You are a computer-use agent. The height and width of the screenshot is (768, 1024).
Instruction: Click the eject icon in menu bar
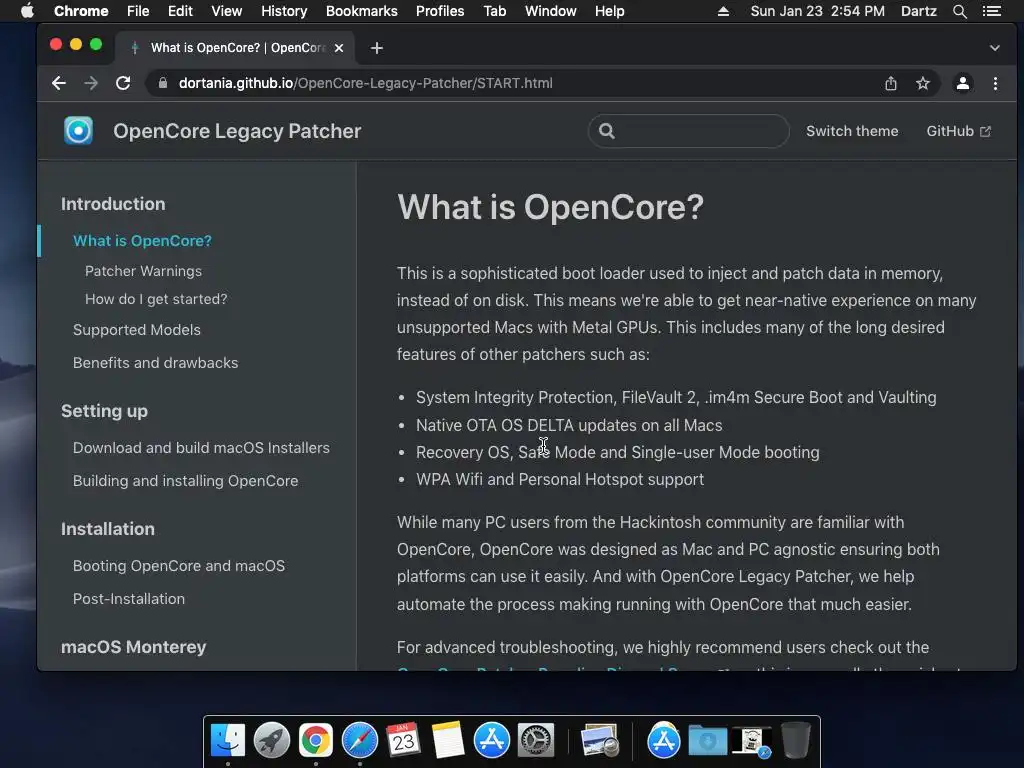pos(723,11)
